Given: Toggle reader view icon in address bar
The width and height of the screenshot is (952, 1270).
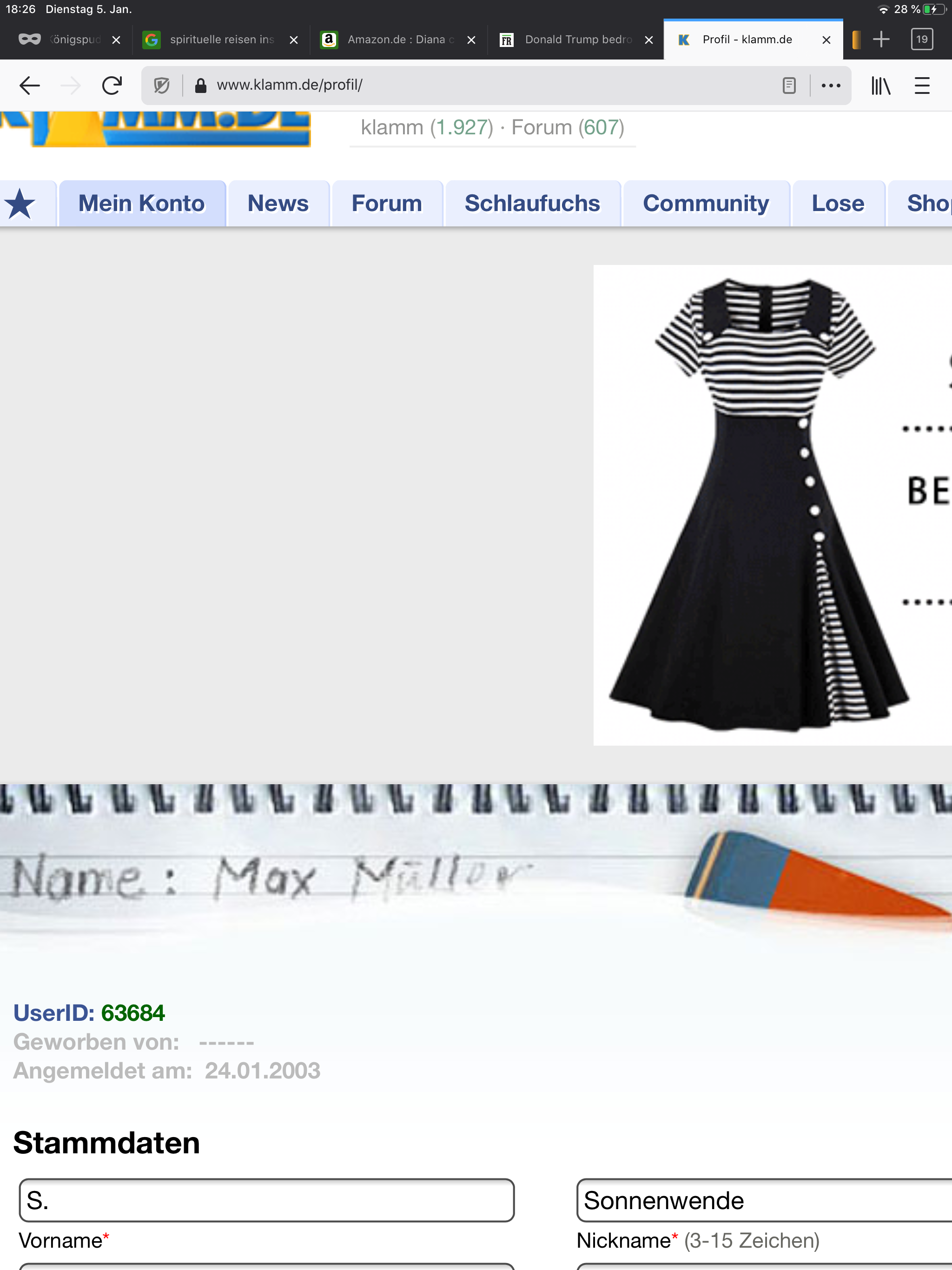Looking at the screenshot, I should click(789, 86).
